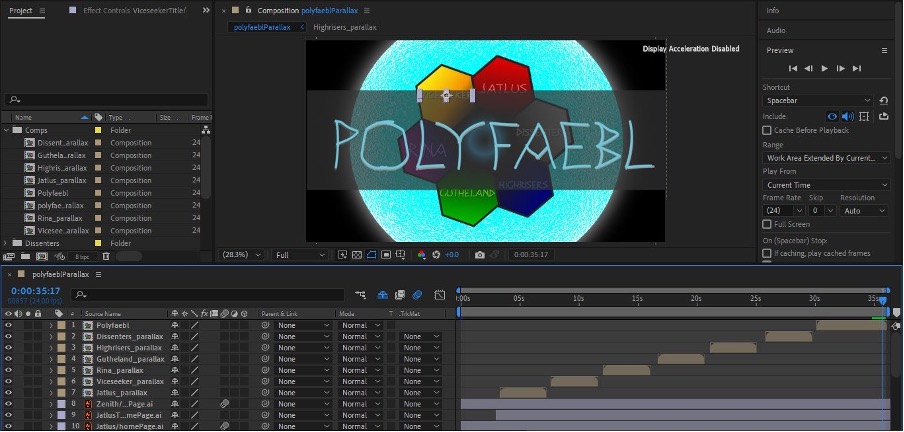Click the project panel search field
This screenshot has width=904, height=432.
coord(105,99)
